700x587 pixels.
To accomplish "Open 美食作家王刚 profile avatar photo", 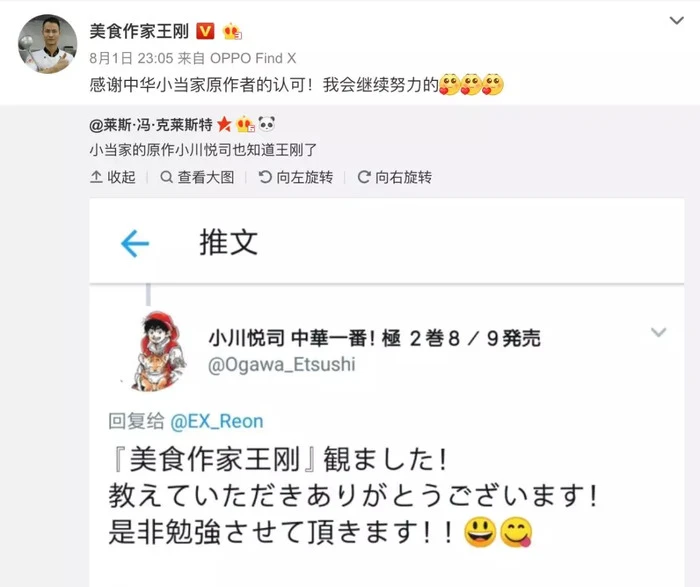I will [x=47, y=44].
